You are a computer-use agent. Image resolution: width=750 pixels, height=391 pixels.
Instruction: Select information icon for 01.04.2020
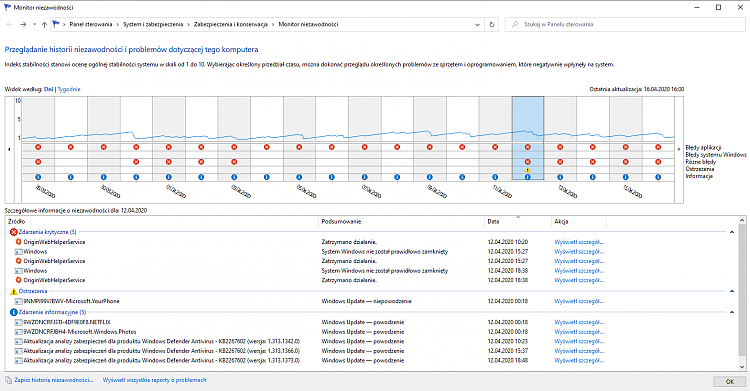point(168,177)
